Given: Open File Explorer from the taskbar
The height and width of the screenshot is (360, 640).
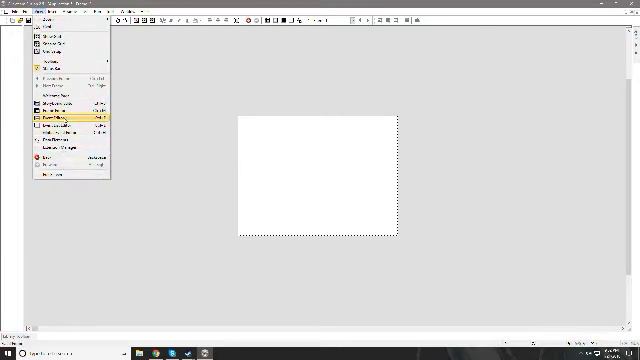Looking at the screenshot, I should coord(140,353).
